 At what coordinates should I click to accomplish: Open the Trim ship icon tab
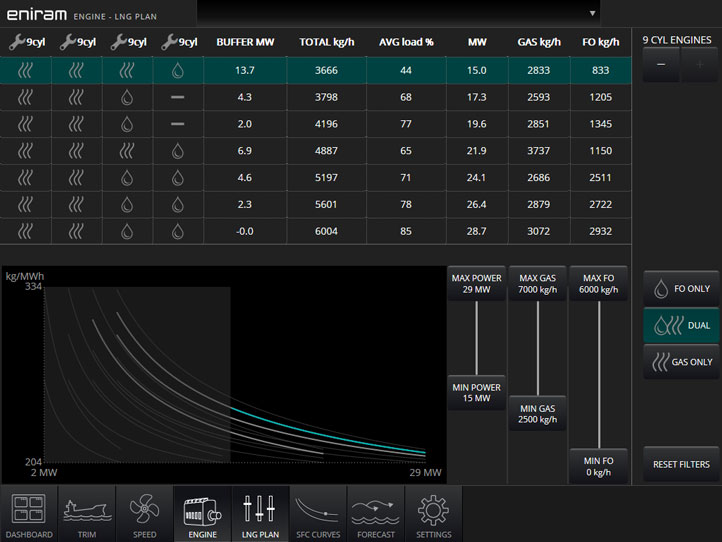coord(87,513)
